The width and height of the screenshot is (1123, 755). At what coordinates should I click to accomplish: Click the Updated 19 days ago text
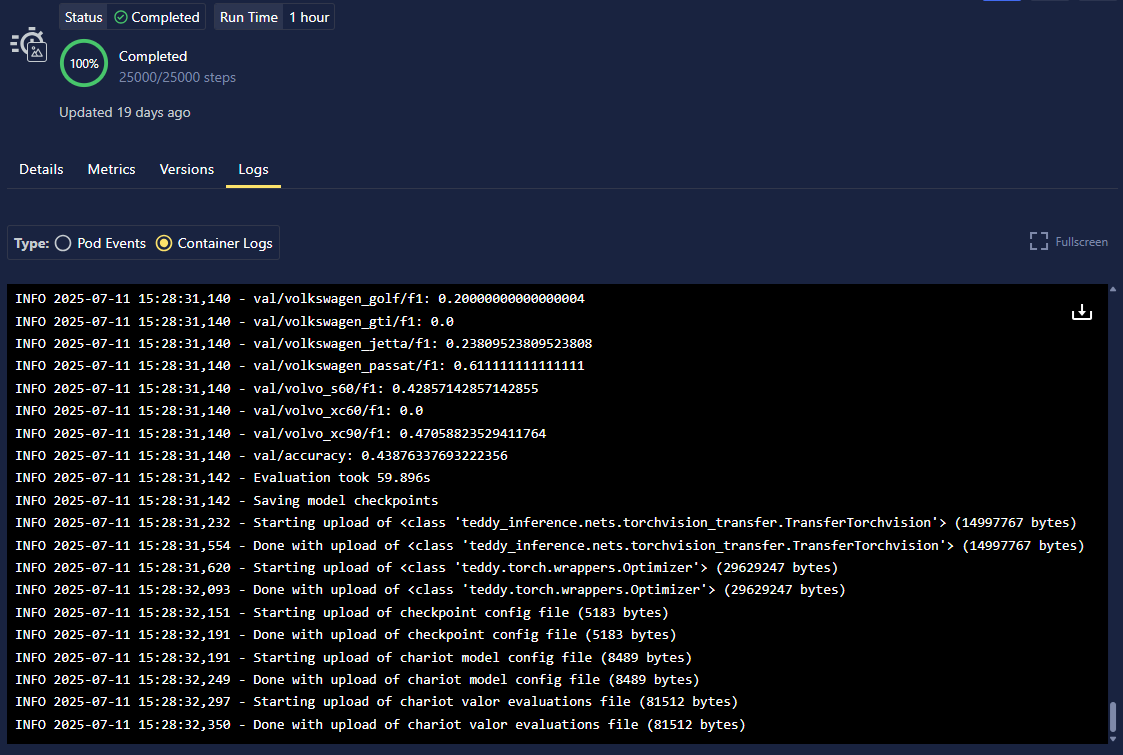125,112
